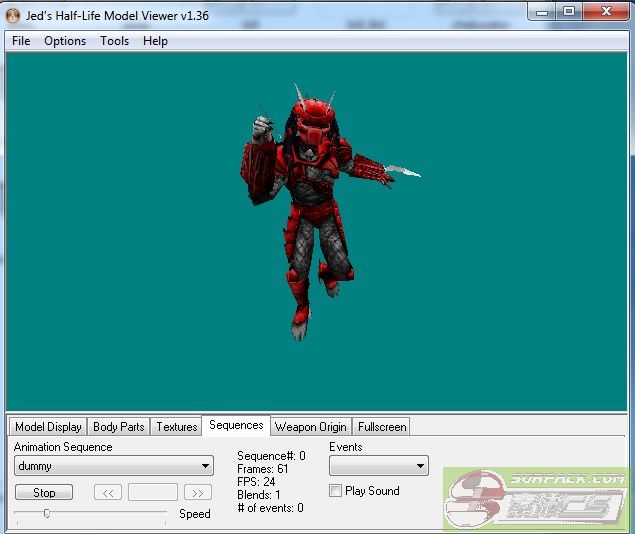This screenshot has width=635, height=534.
Task: Open the Help menu
Action: pos(155,41)
